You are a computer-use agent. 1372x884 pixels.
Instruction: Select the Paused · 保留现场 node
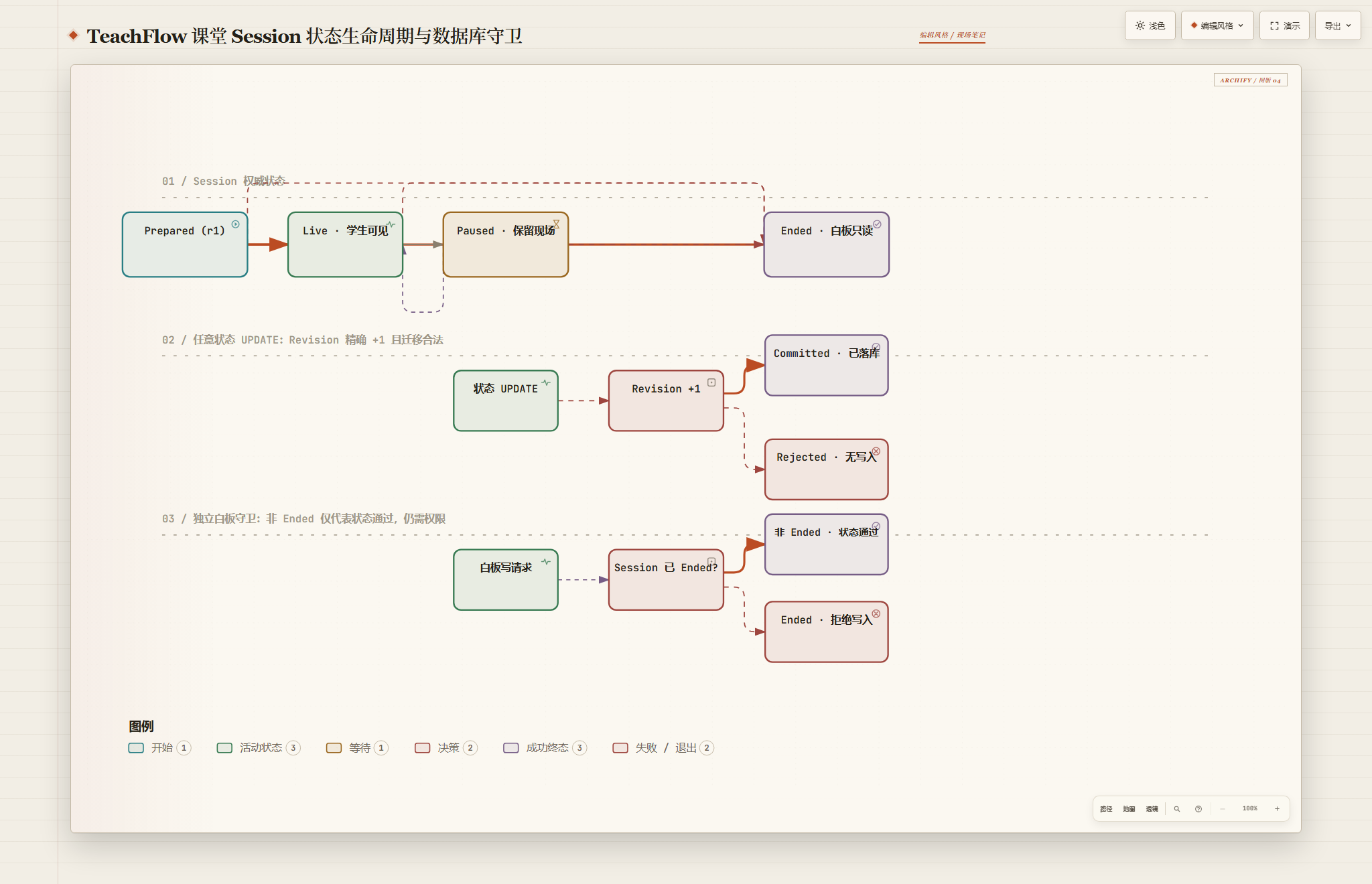506,244
